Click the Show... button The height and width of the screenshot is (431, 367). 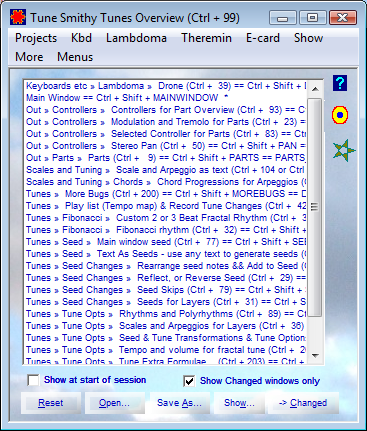[239, 403]
